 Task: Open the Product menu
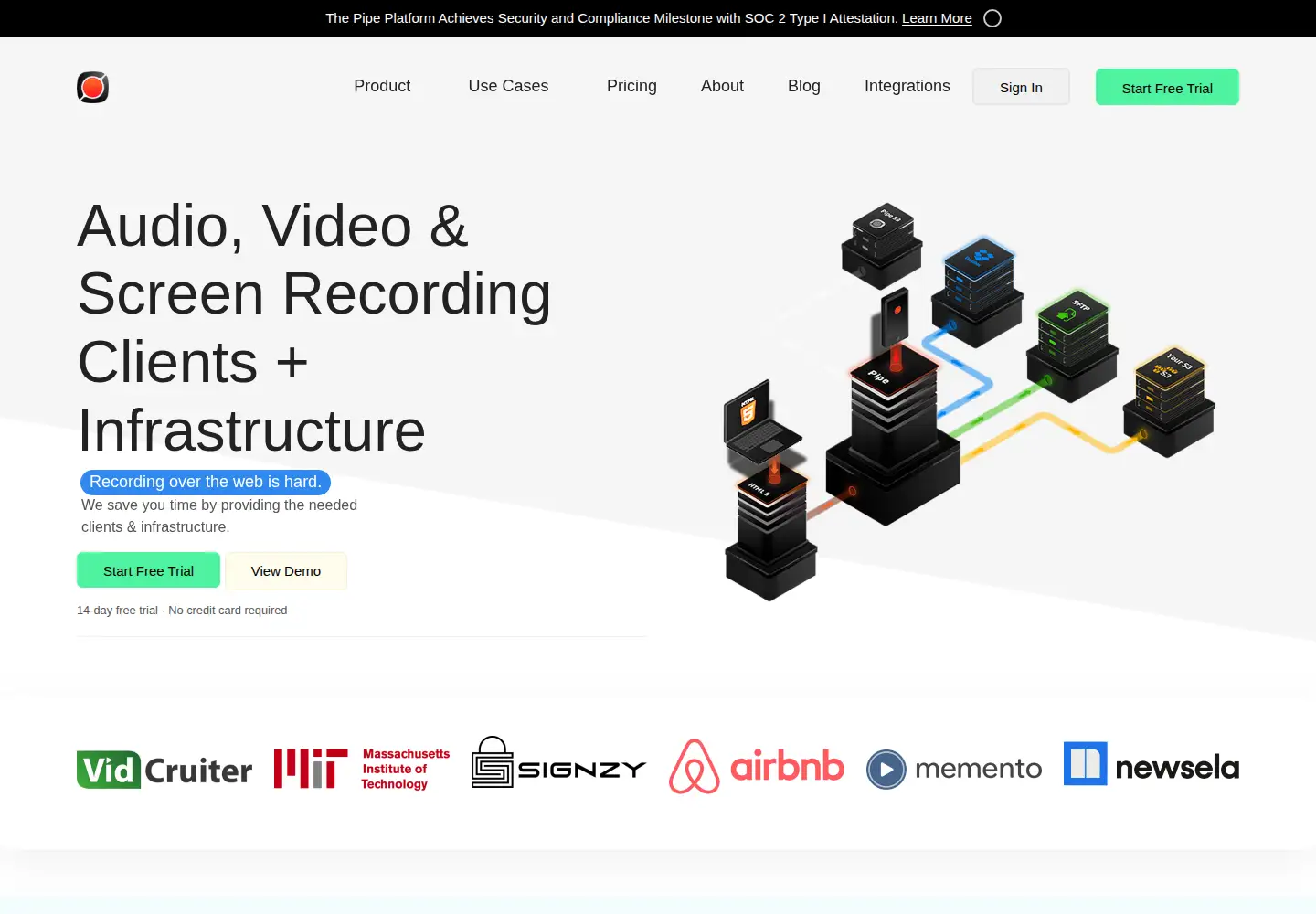(x=382, y=86)
